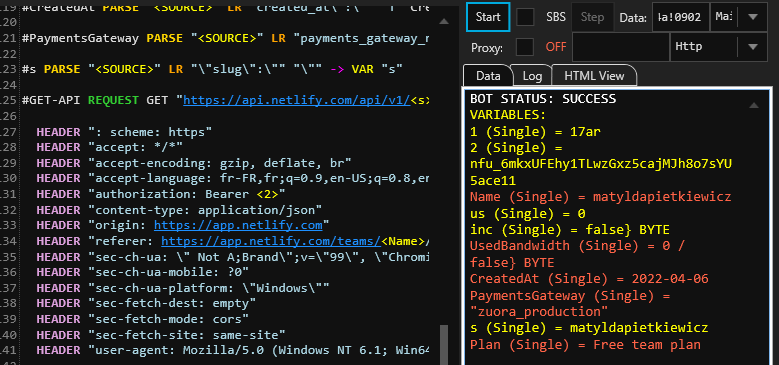Click the '#PaymentsGateway PARSE' code line
779x365 pixels.
tap(225, 39)
